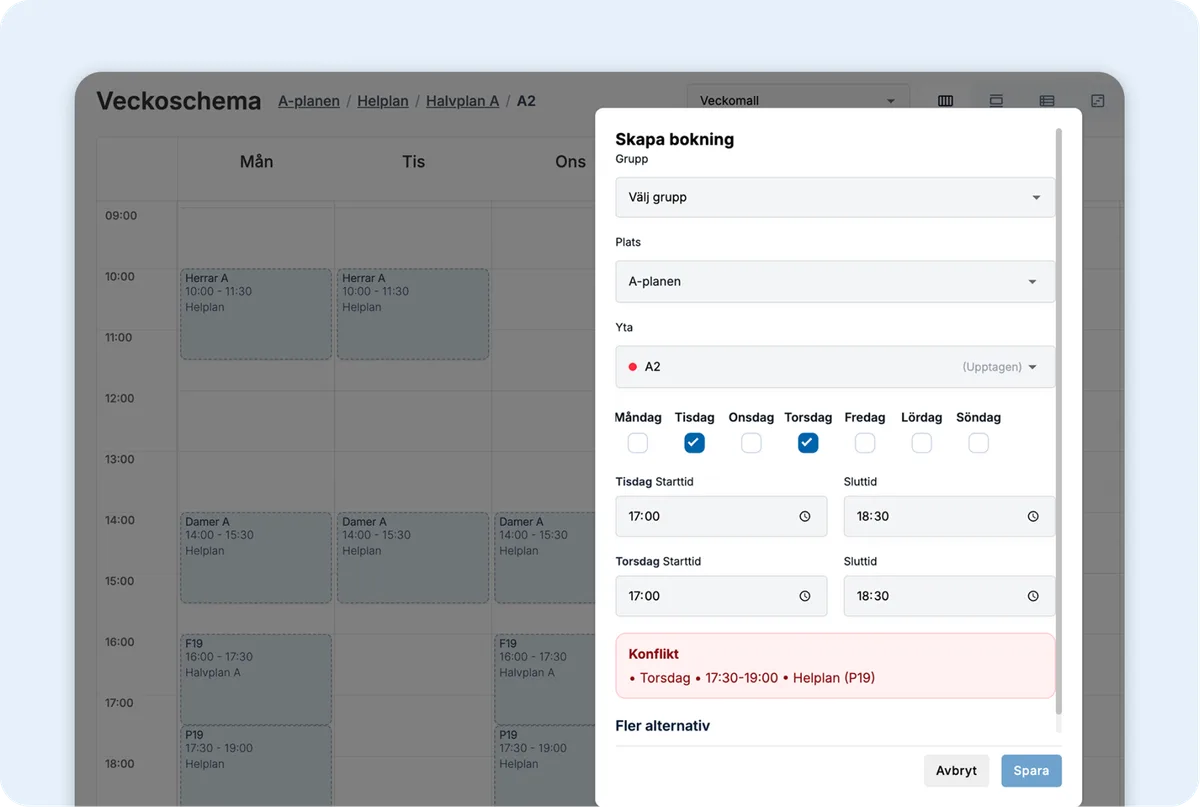The image size is (1200, 807).
Task: Switch to the columns week view icon
Action: 945,101
